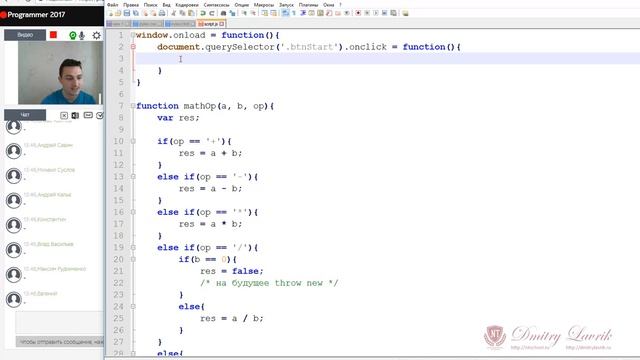Toggle Word Wrap in toolbar
The height and width of the screenshot is (360, 640).
(284, 13)
